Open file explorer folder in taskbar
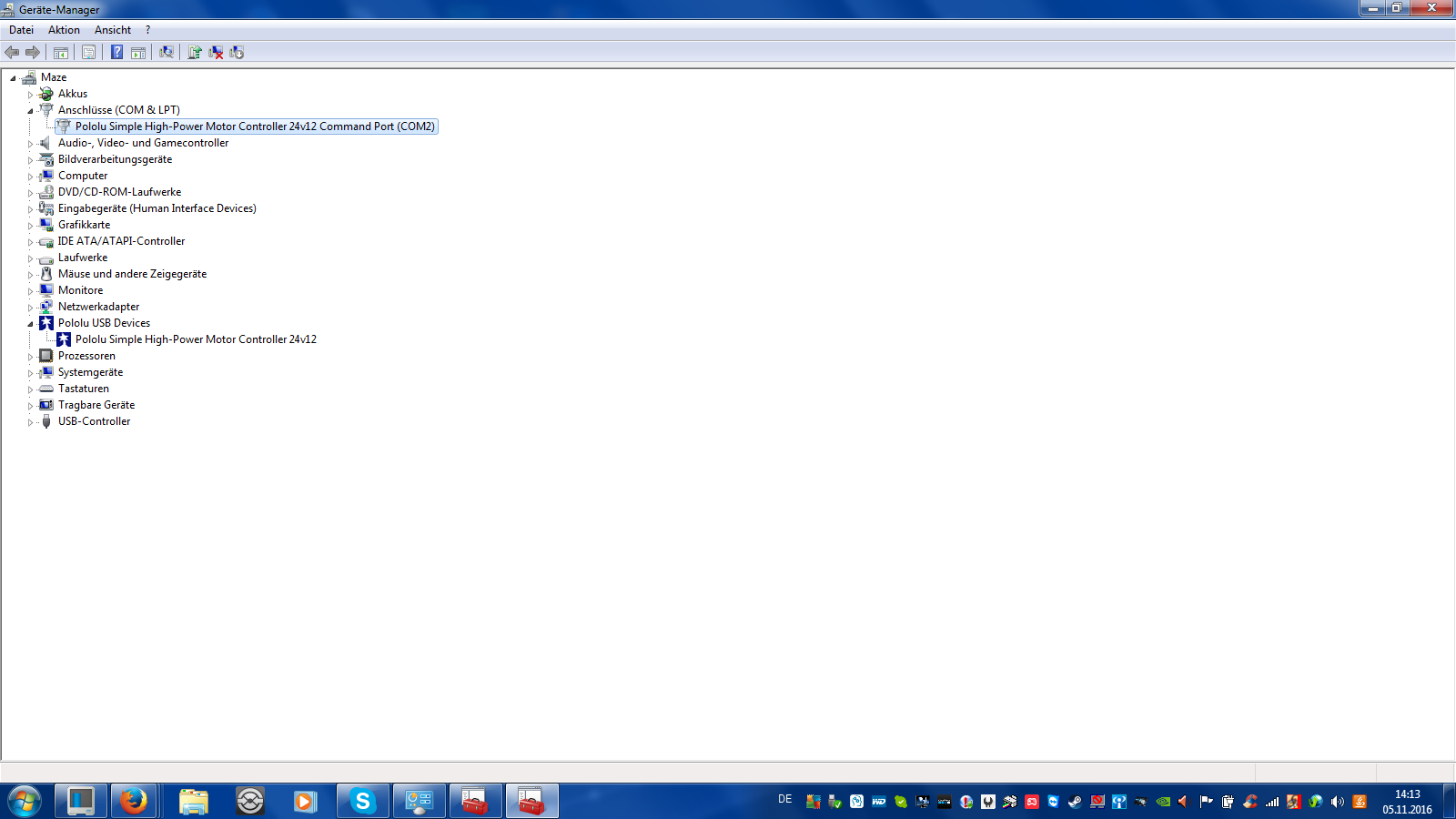This screenshot has width=1456, height=819. (x=194, y=802)
